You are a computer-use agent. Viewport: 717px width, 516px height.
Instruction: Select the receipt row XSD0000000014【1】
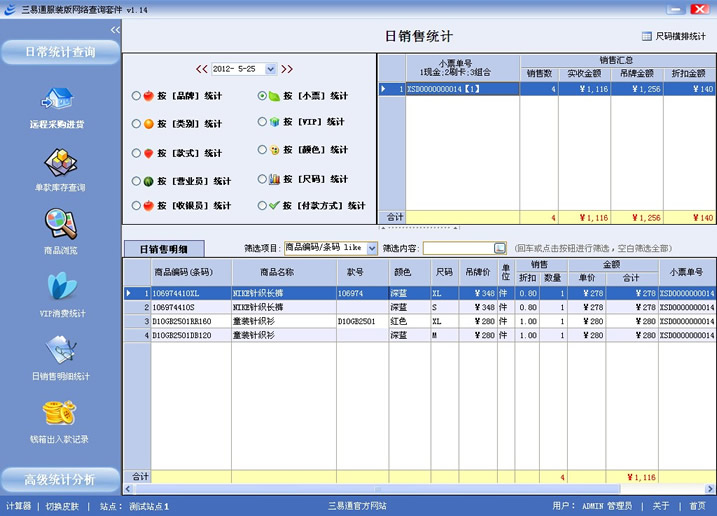click(x=547, y=89)
